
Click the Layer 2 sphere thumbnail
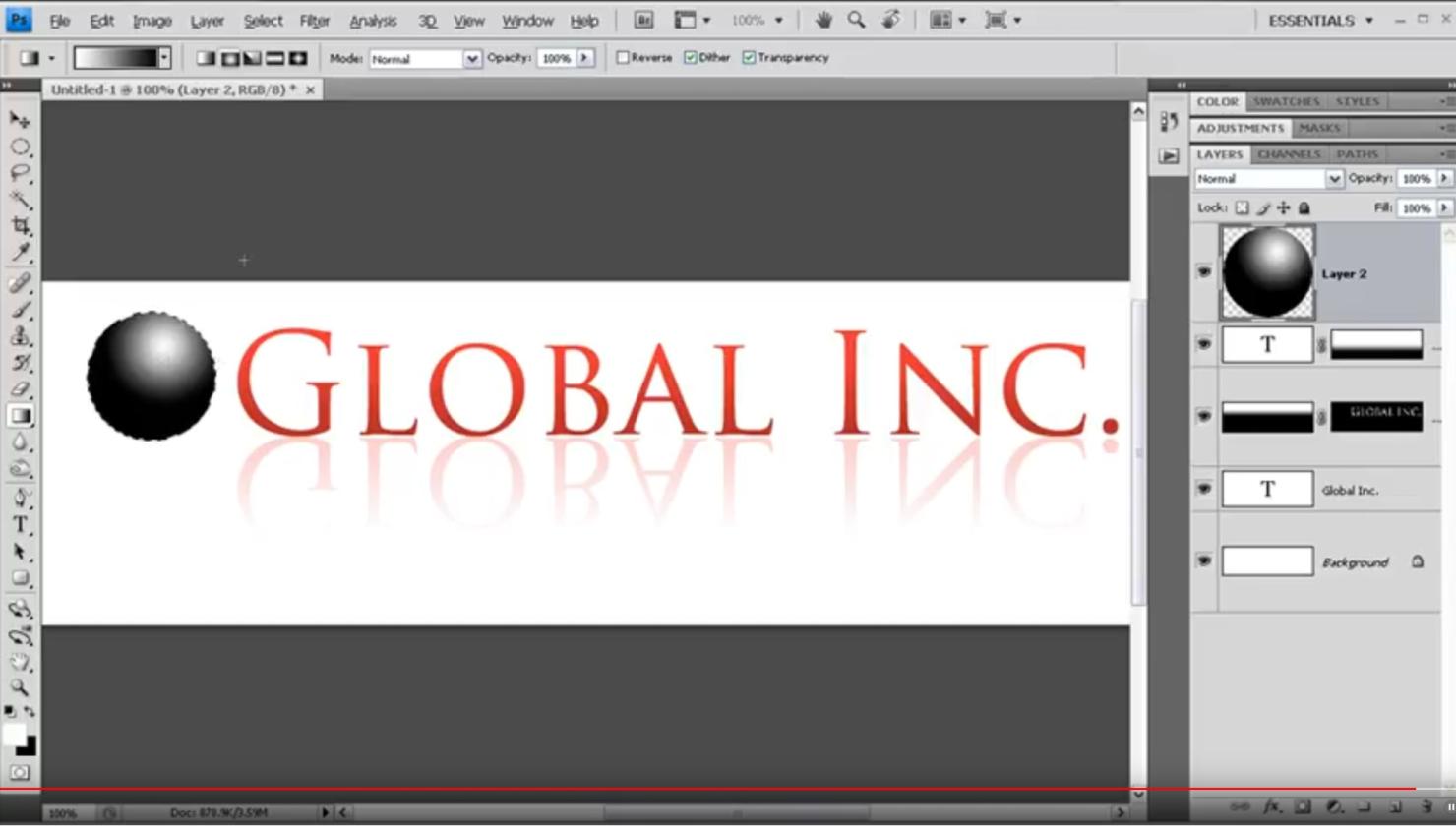[1266, 272]
